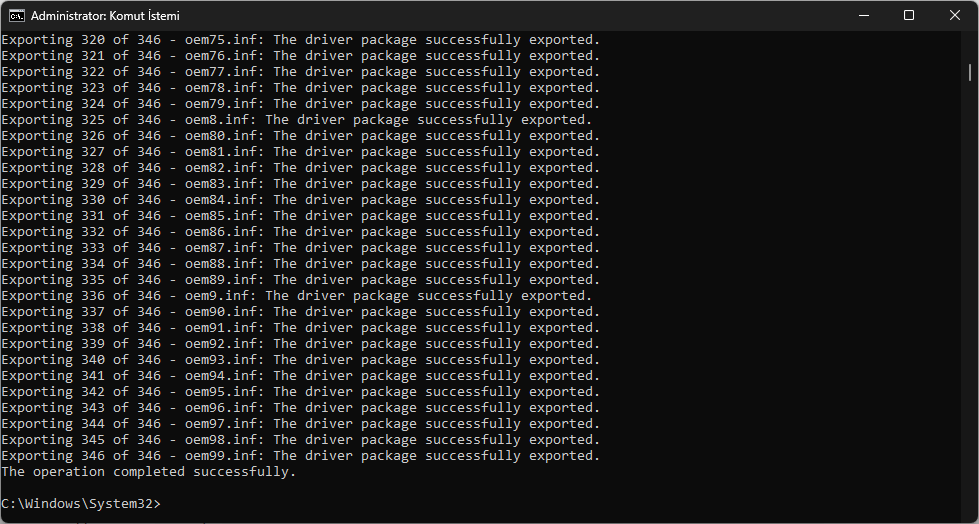Maximize the Komut İstemi window
979x524 pixels.
pyautogui.click(x=908, y=15)
